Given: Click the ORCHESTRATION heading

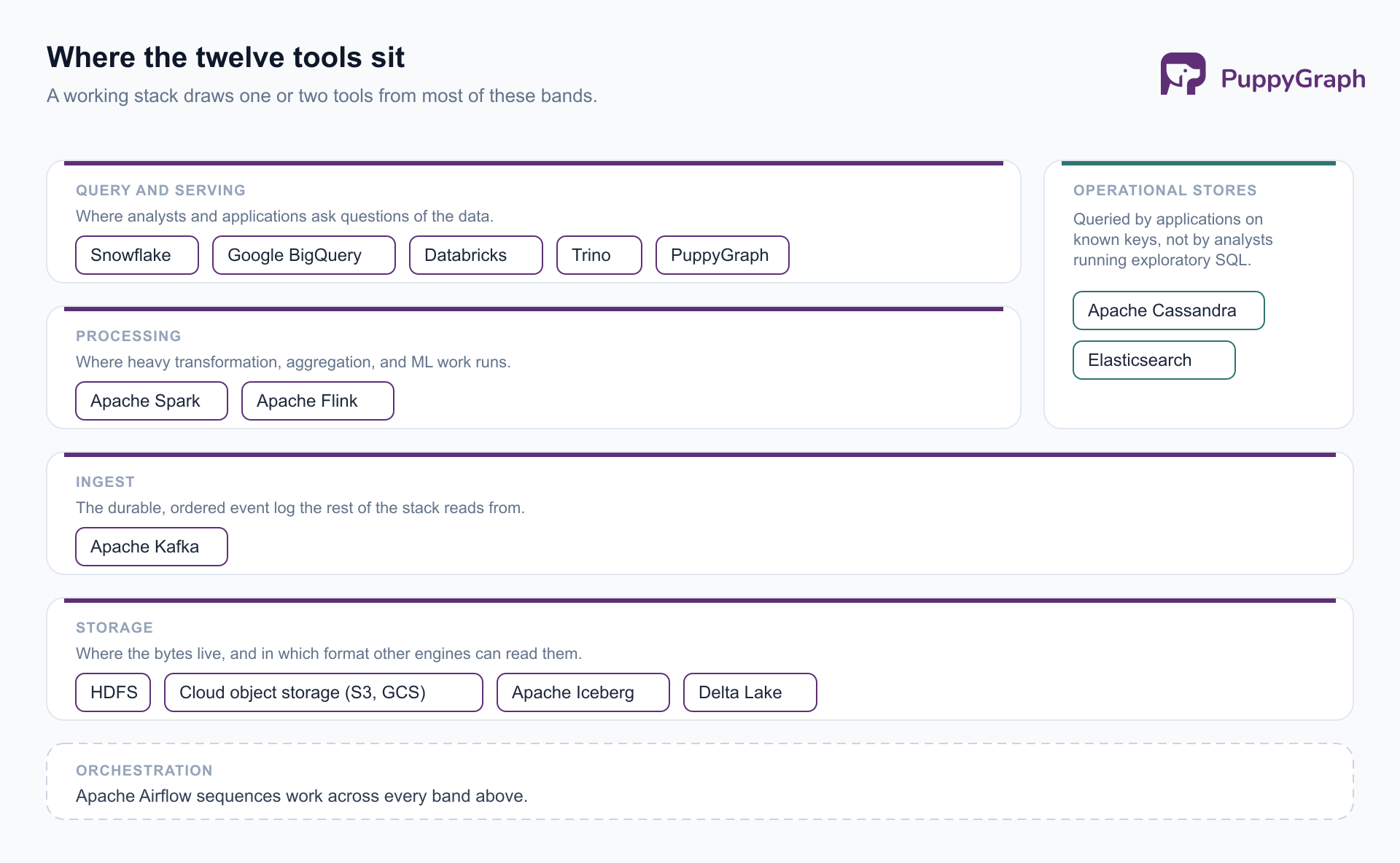Looking at the screenshot, I should (x=144, y=770).
